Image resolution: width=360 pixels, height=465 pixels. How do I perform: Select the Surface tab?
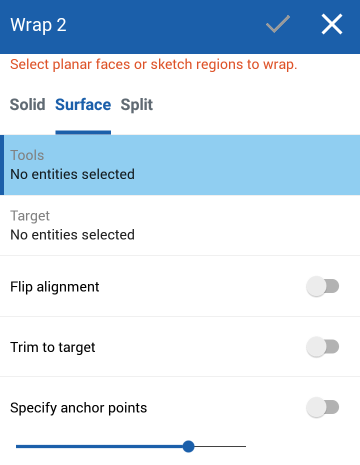[83, 105]
